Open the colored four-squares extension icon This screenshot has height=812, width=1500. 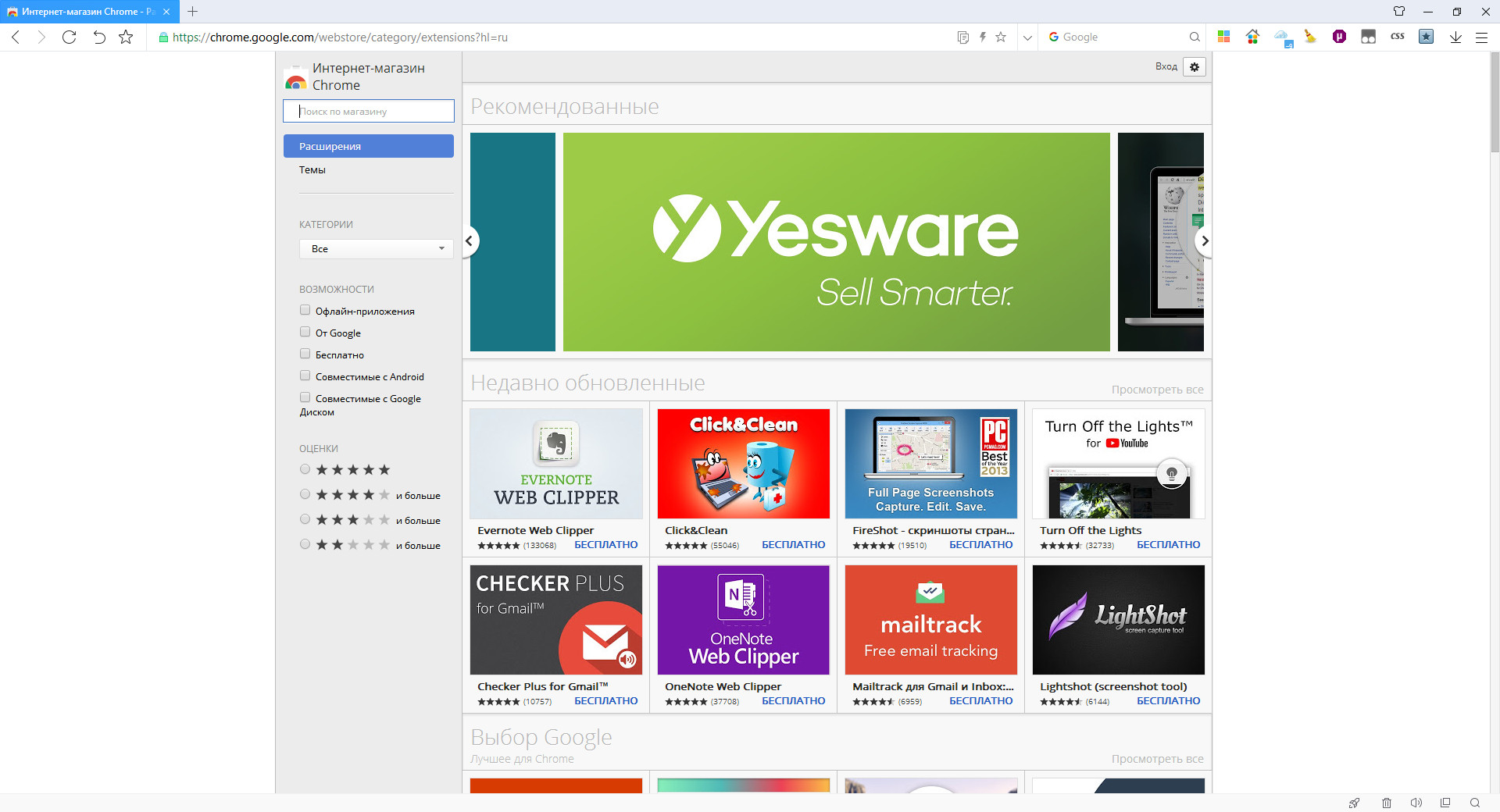(1223, 37)
